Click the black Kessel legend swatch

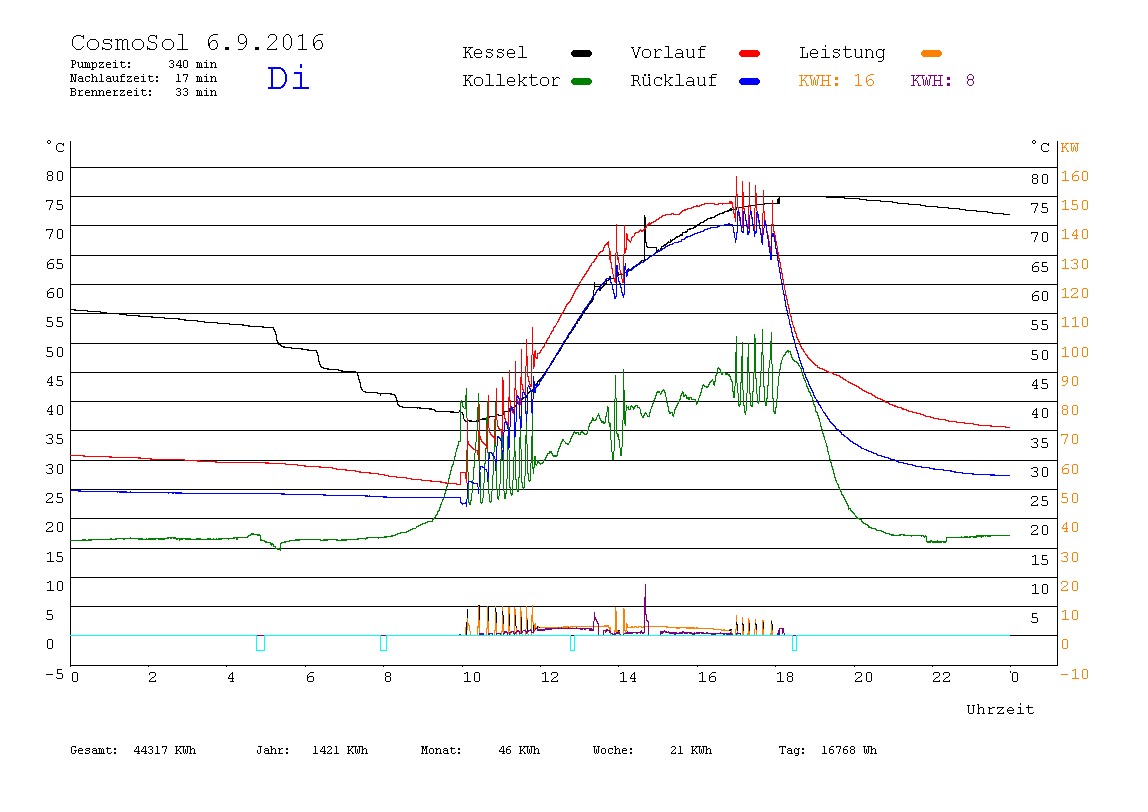click(x=581, y=53)
